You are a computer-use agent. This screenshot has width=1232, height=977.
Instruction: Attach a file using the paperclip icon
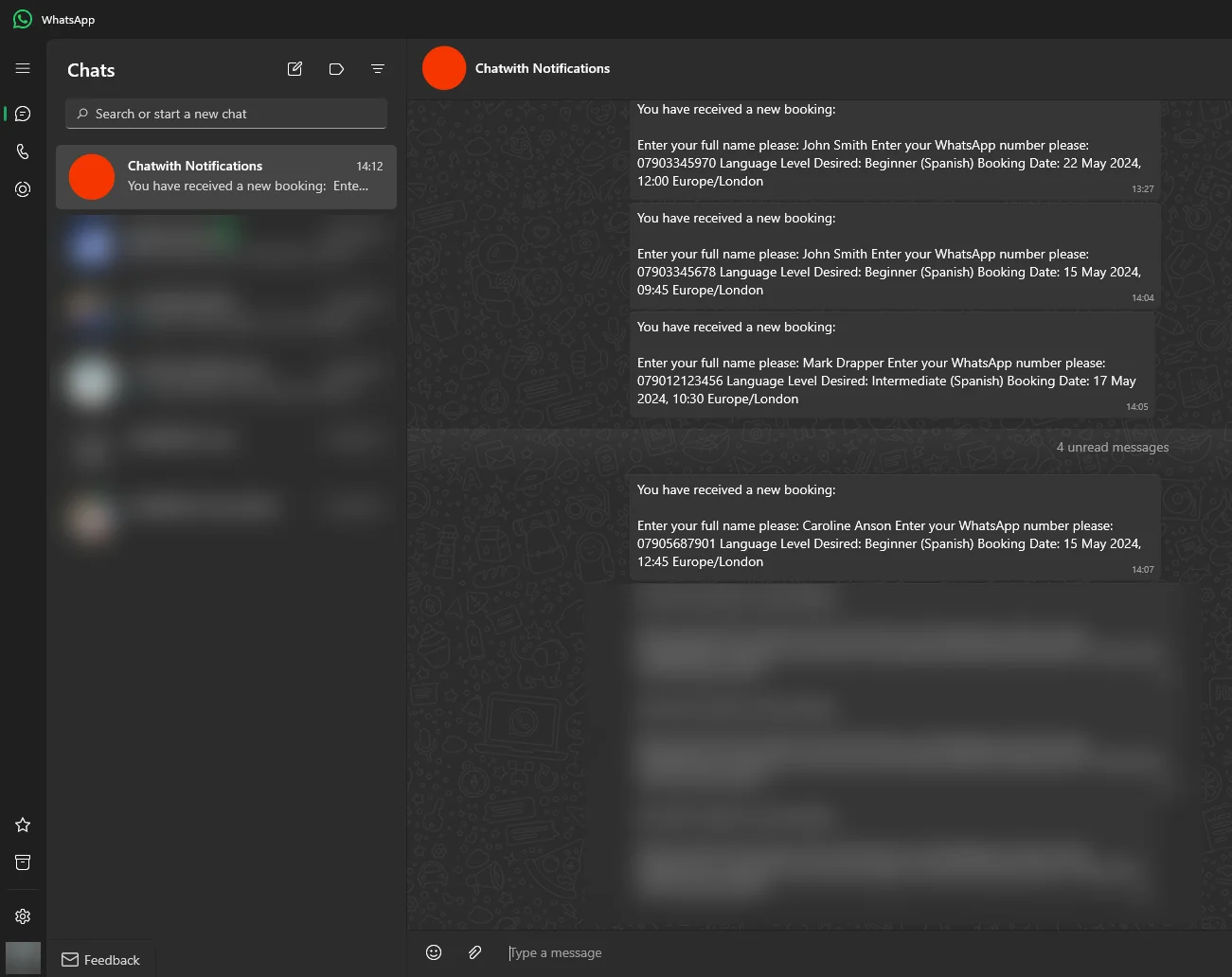pyautogui.click(x=474, y=952)
